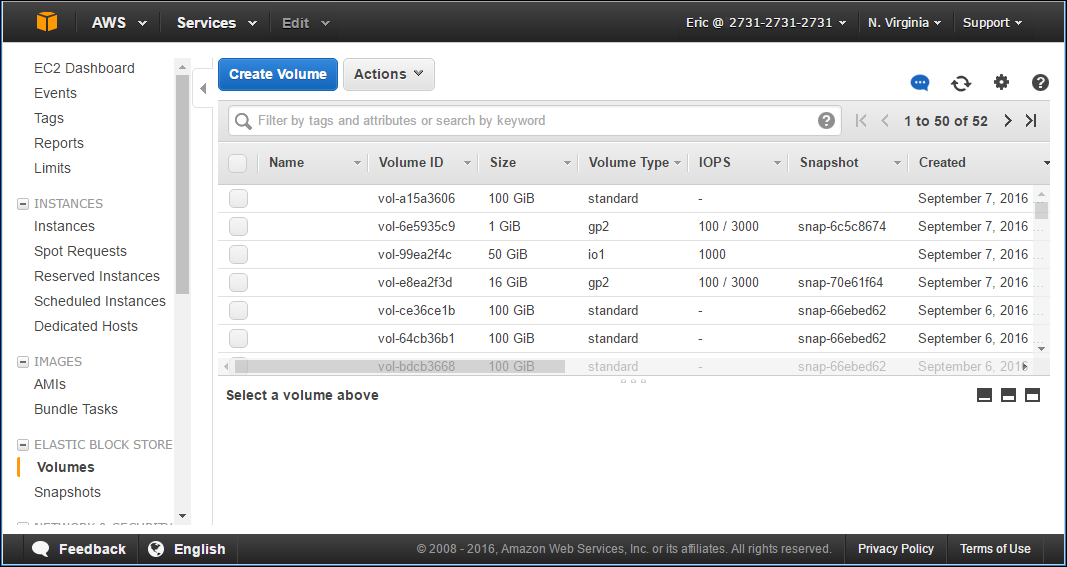Open table settings gear icon
The height and width of the screenshot is (567, 1067).
(1001, 82)
